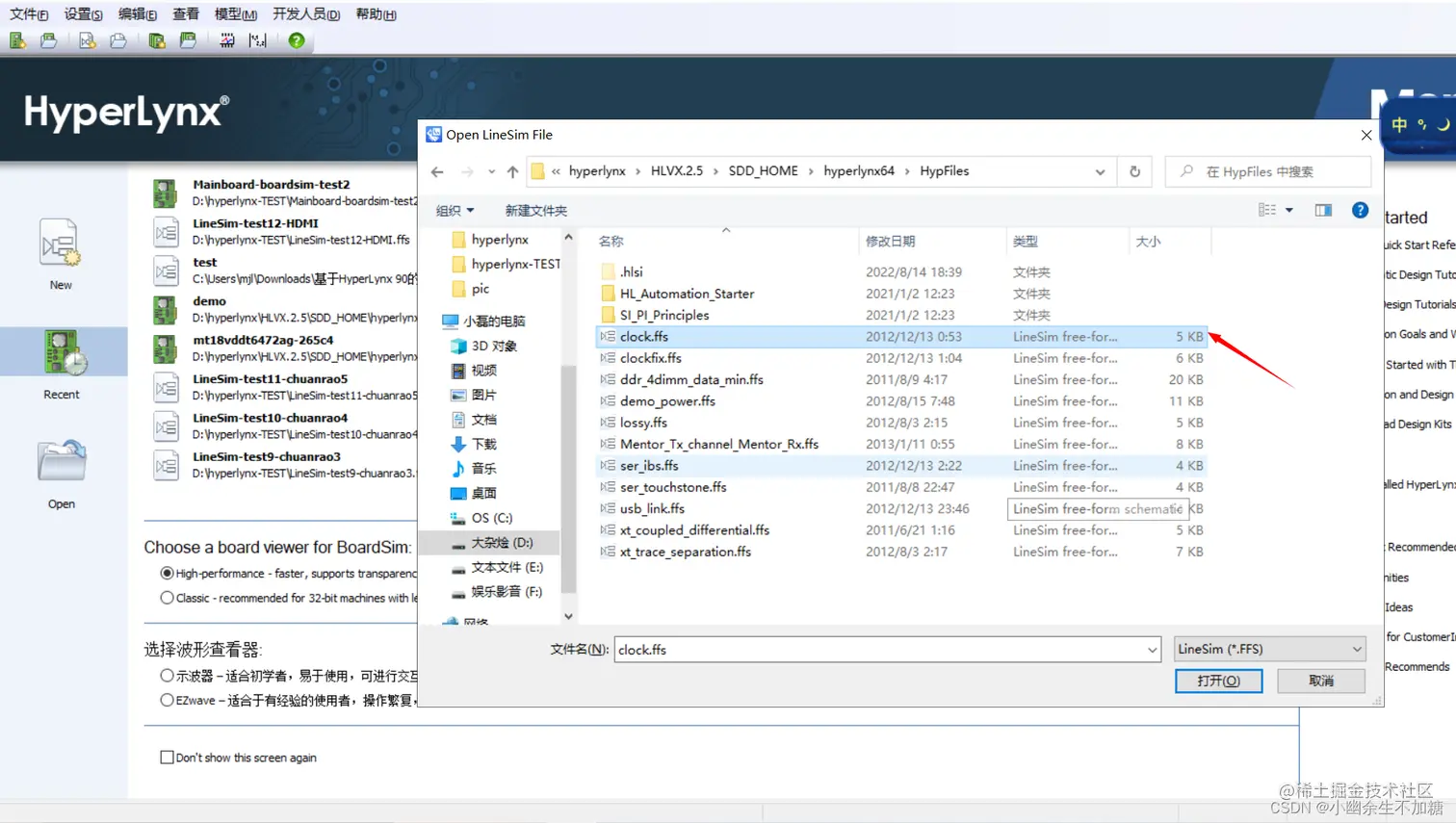Click the Up one level arrow in the dialog
This screenshot has height=823, width=1456.
click(512, 171)
